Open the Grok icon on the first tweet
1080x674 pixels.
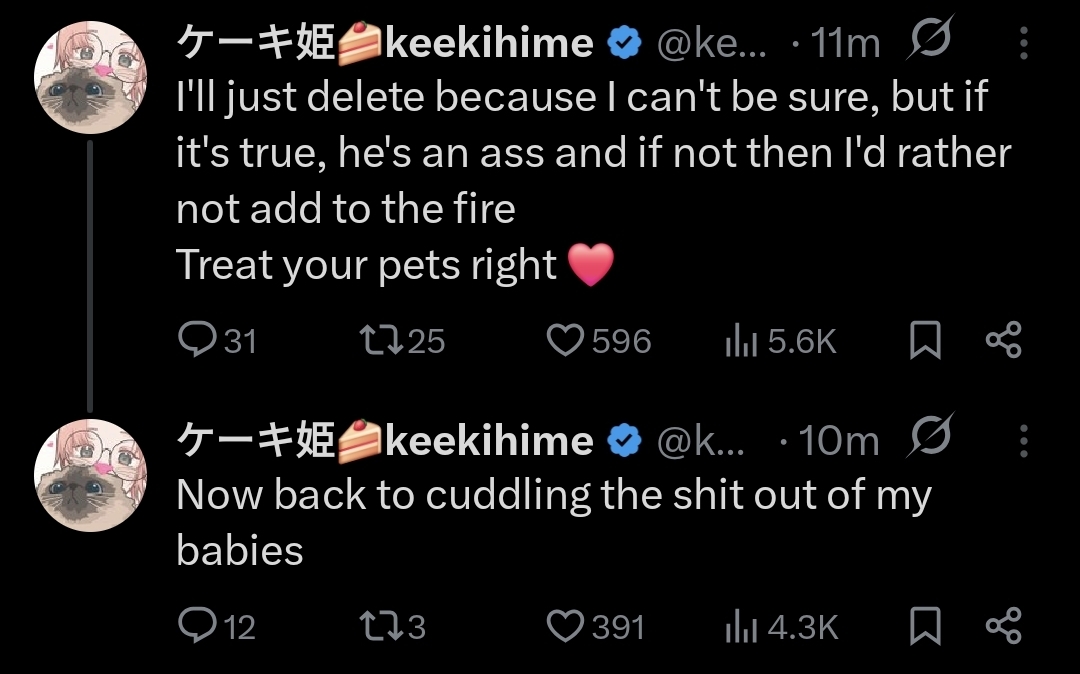pos(930,41)
